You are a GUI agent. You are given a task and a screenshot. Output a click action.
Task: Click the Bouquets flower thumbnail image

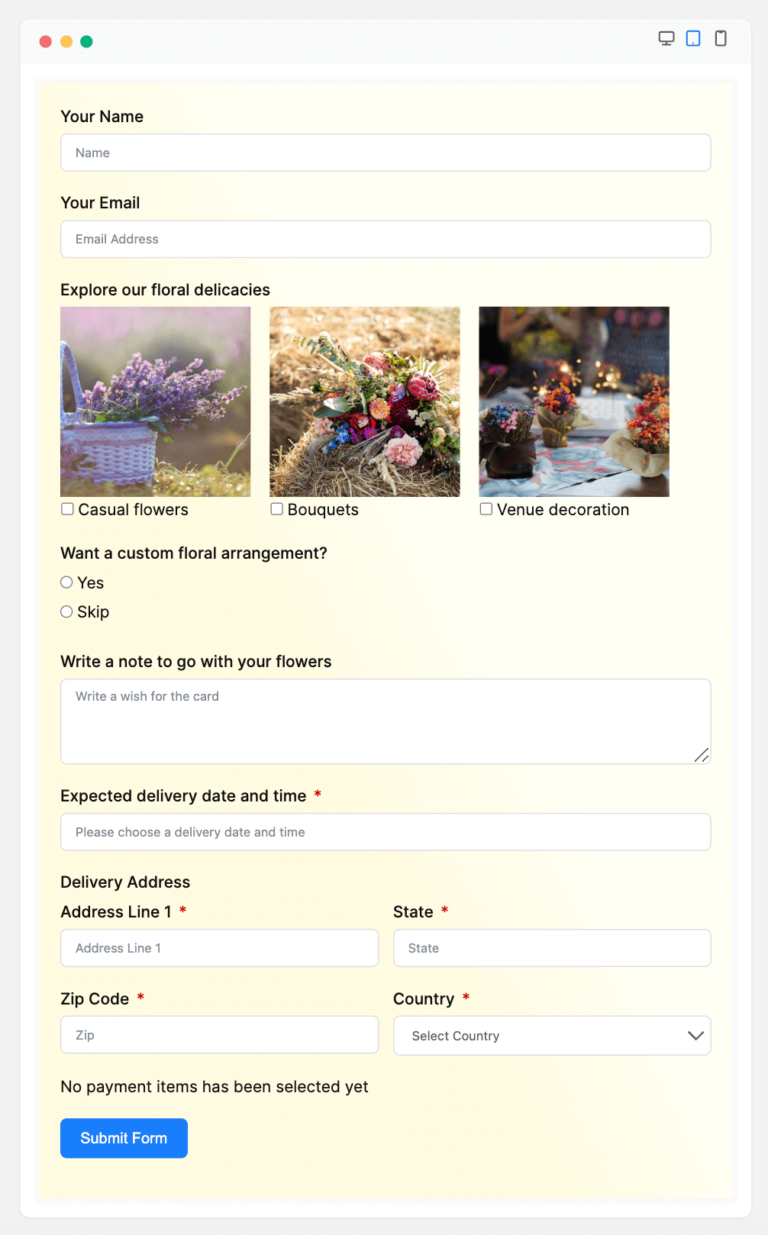coord(364,401)
